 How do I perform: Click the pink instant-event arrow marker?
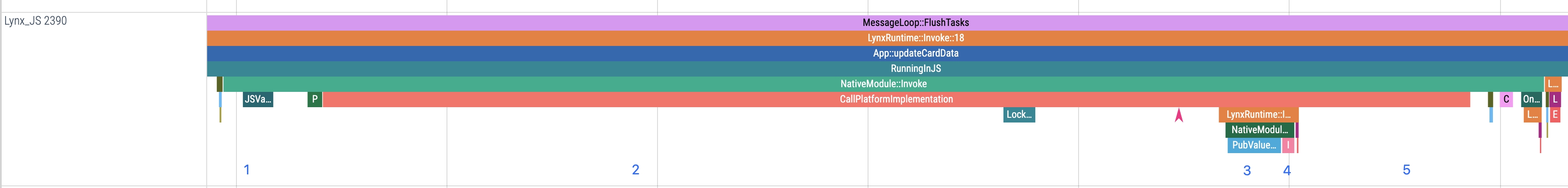1178,115
